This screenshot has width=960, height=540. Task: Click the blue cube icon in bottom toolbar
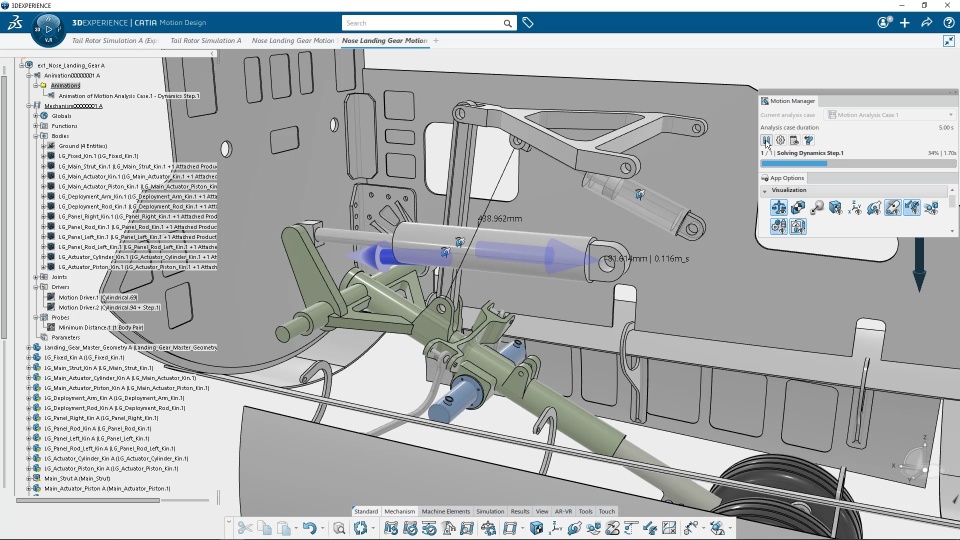tap(536, 528)
